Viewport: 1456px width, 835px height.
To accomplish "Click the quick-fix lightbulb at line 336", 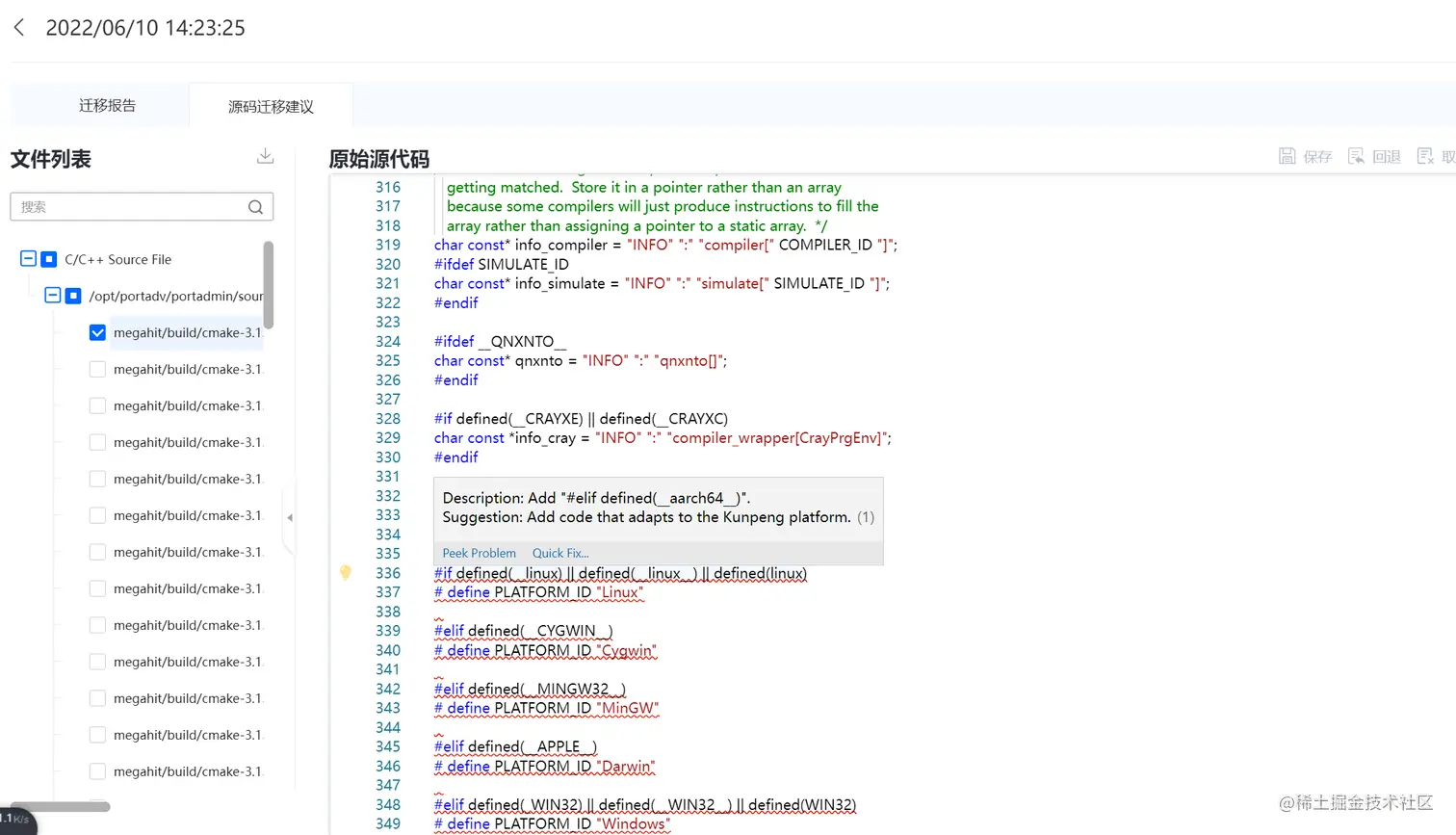I will pyautogui.click(x=346, y=573).
